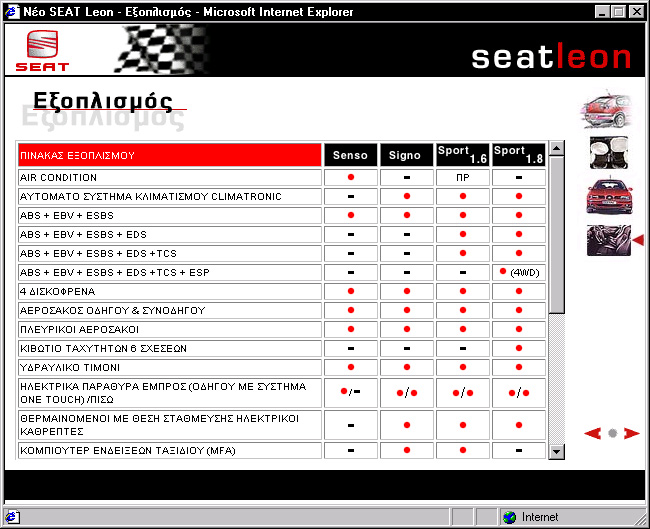Click the 4 ΔΙΣΚΟΦΡΕΝΑ row label
This screenshot has width=650, height=529.
[x=170, y=291]
